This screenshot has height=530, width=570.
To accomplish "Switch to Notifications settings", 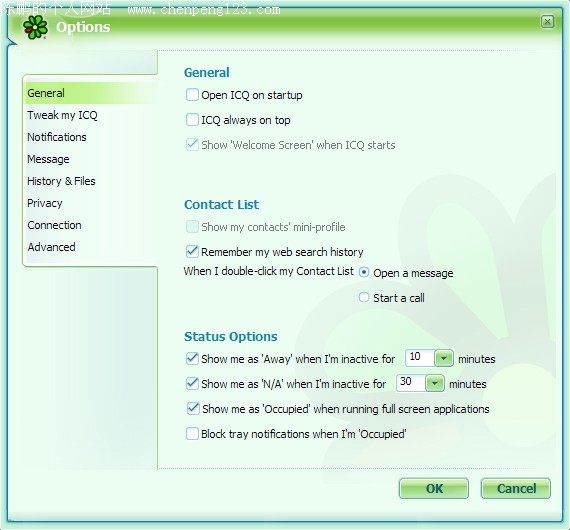I will click(x=57, y=137).
